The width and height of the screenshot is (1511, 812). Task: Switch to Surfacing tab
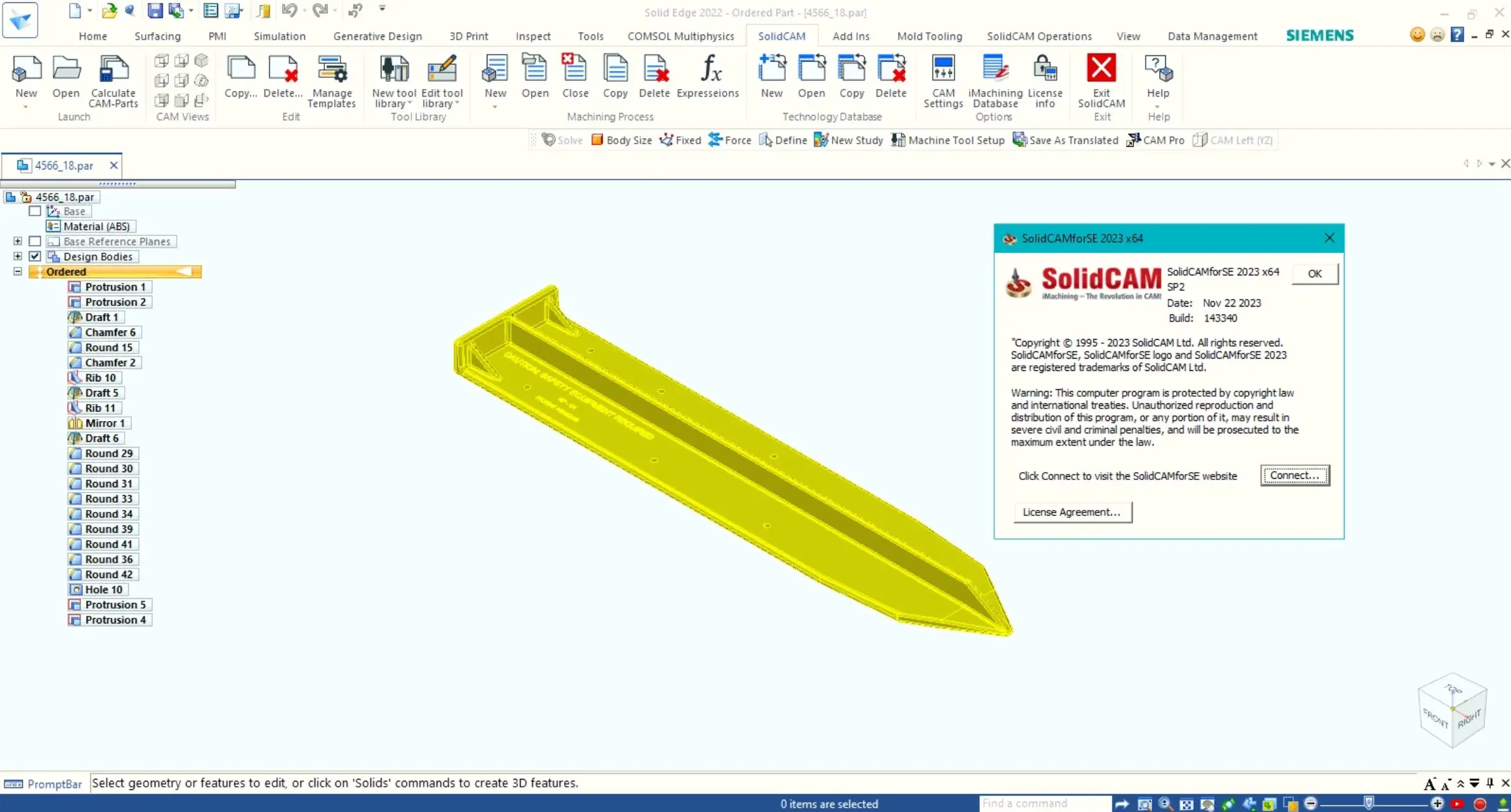point(158,36)
